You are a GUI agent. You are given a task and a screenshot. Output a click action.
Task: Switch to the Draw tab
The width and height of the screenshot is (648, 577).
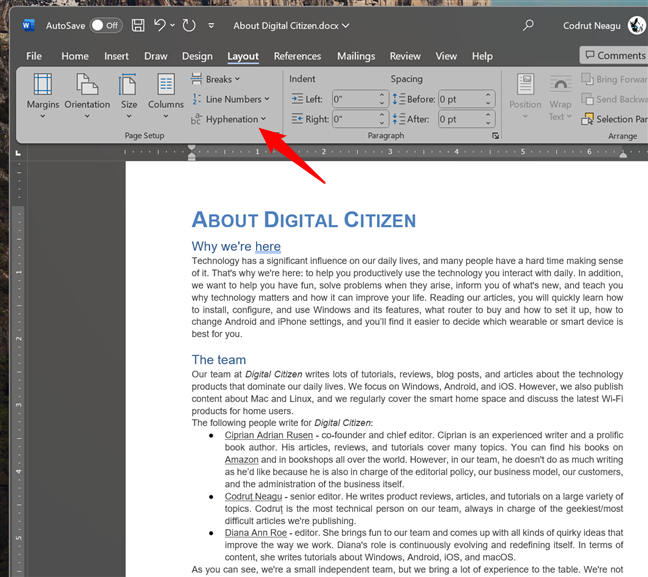[x=156, y=56]
